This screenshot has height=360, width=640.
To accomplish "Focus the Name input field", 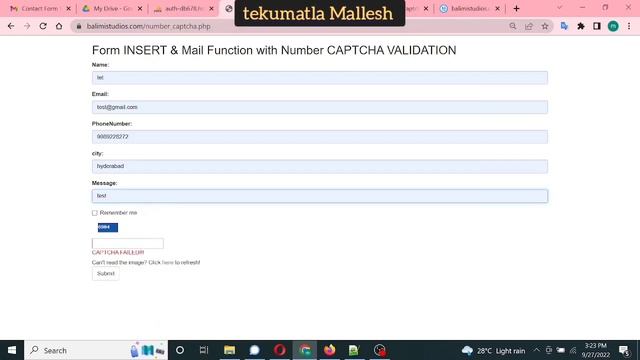I will [320, 78].
